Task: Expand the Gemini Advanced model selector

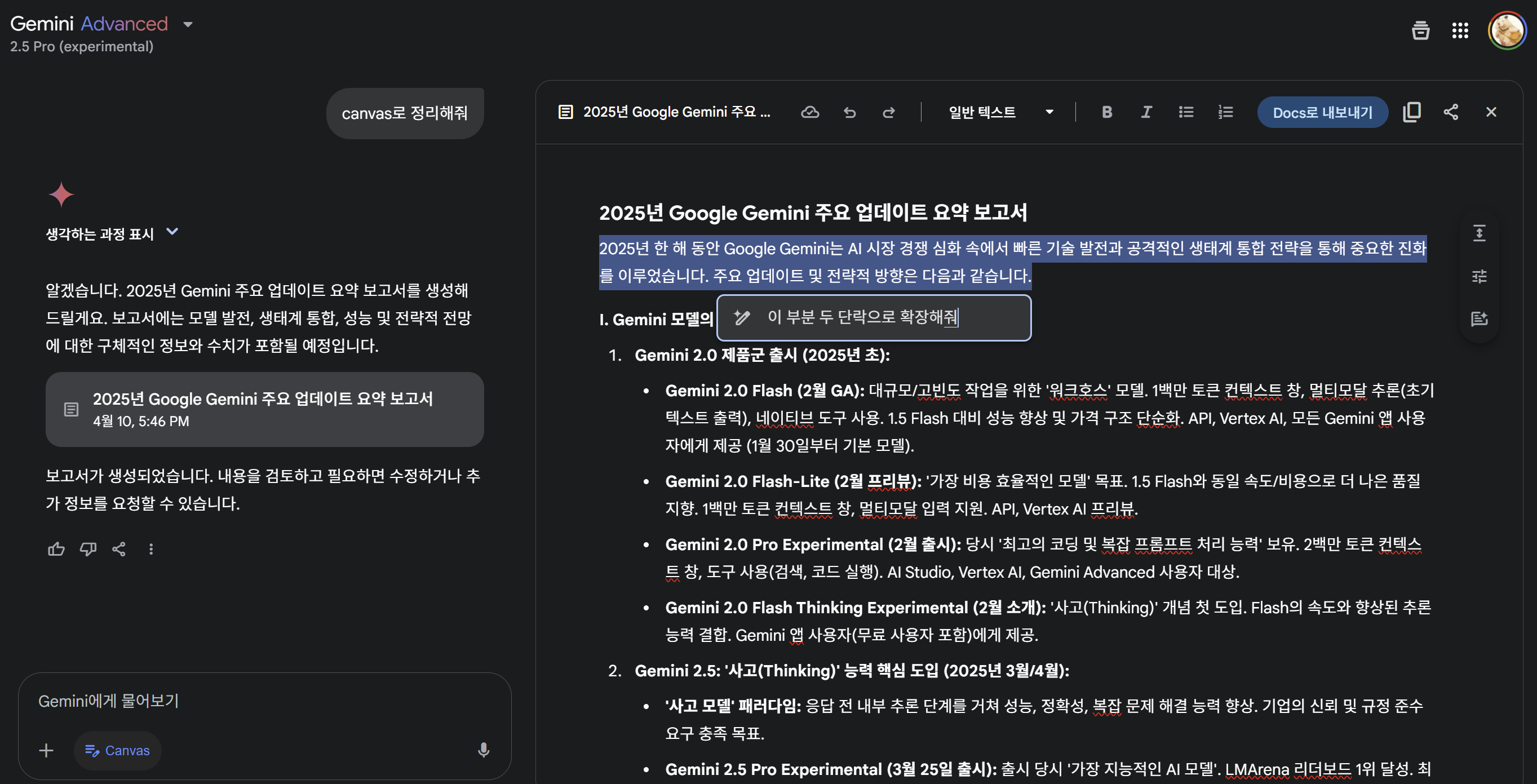Action: pyautogui.click(x=188, y=24)
